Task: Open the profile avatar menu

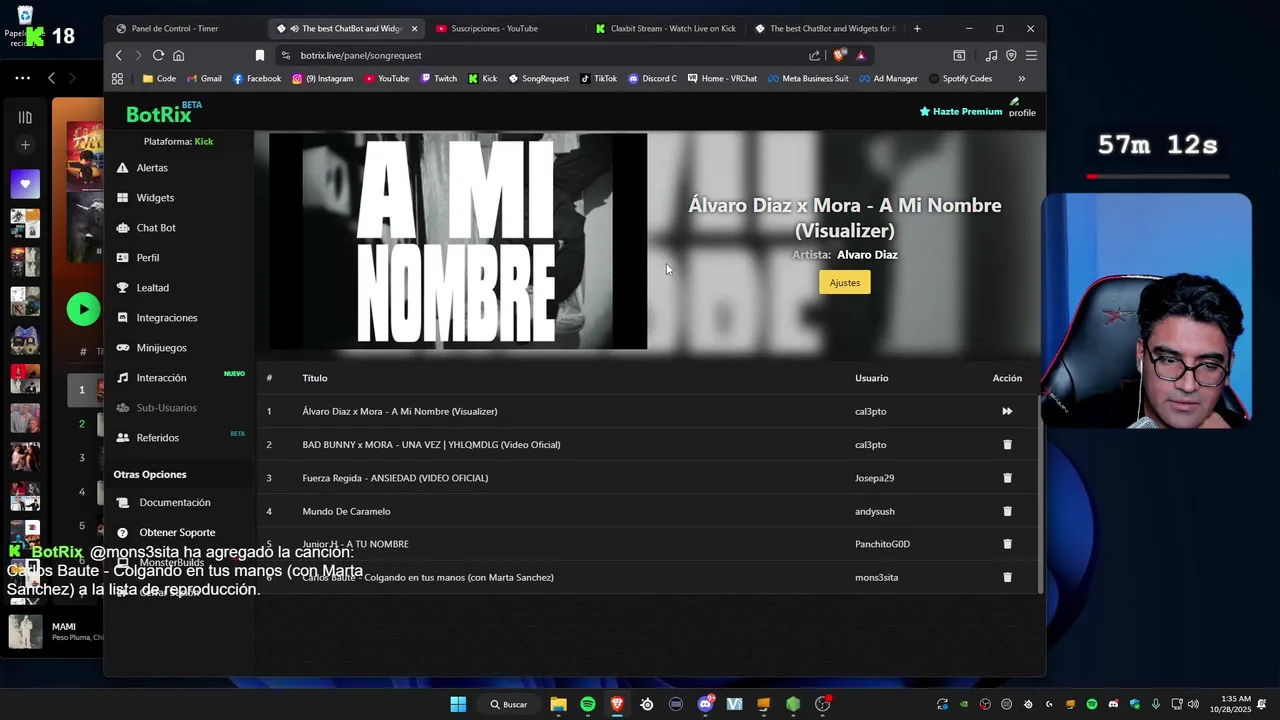Action: [1022, 108]
